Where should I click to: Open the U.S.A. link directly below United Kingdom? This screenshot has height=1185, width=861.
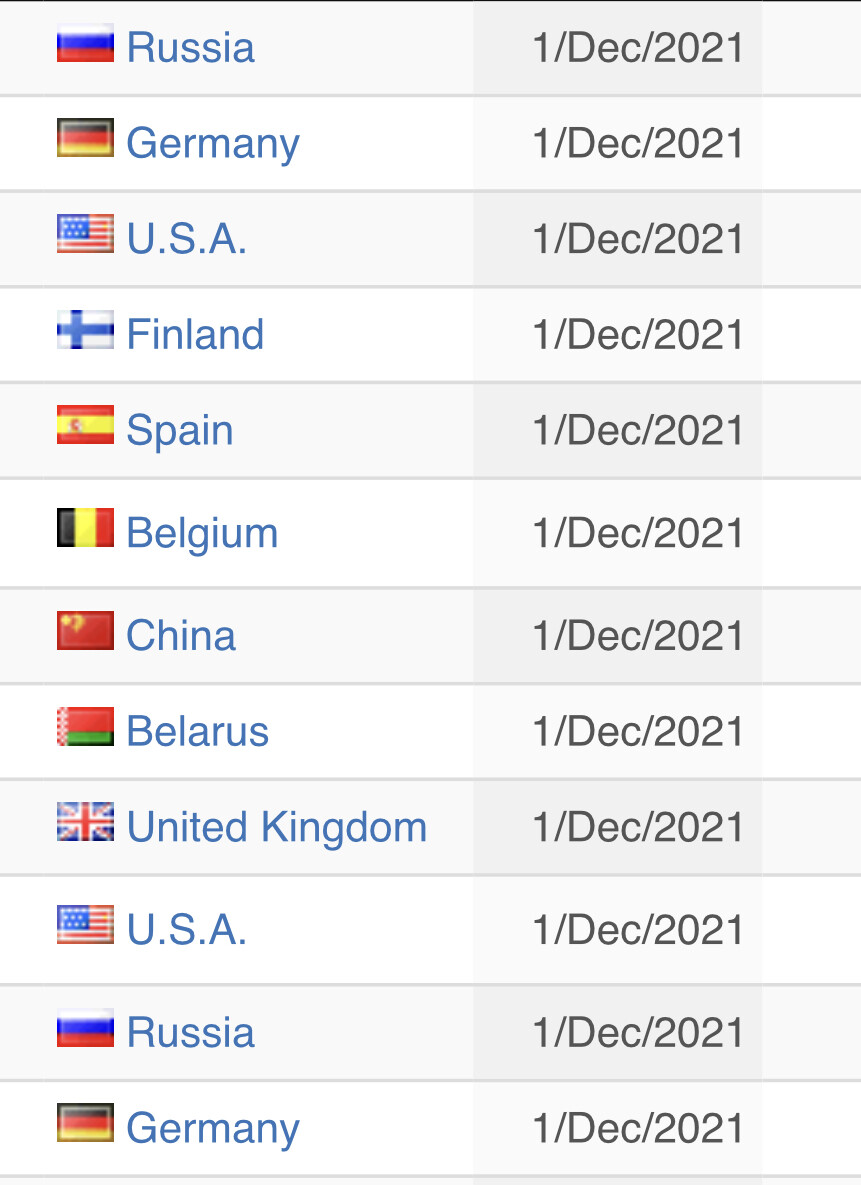187,930
